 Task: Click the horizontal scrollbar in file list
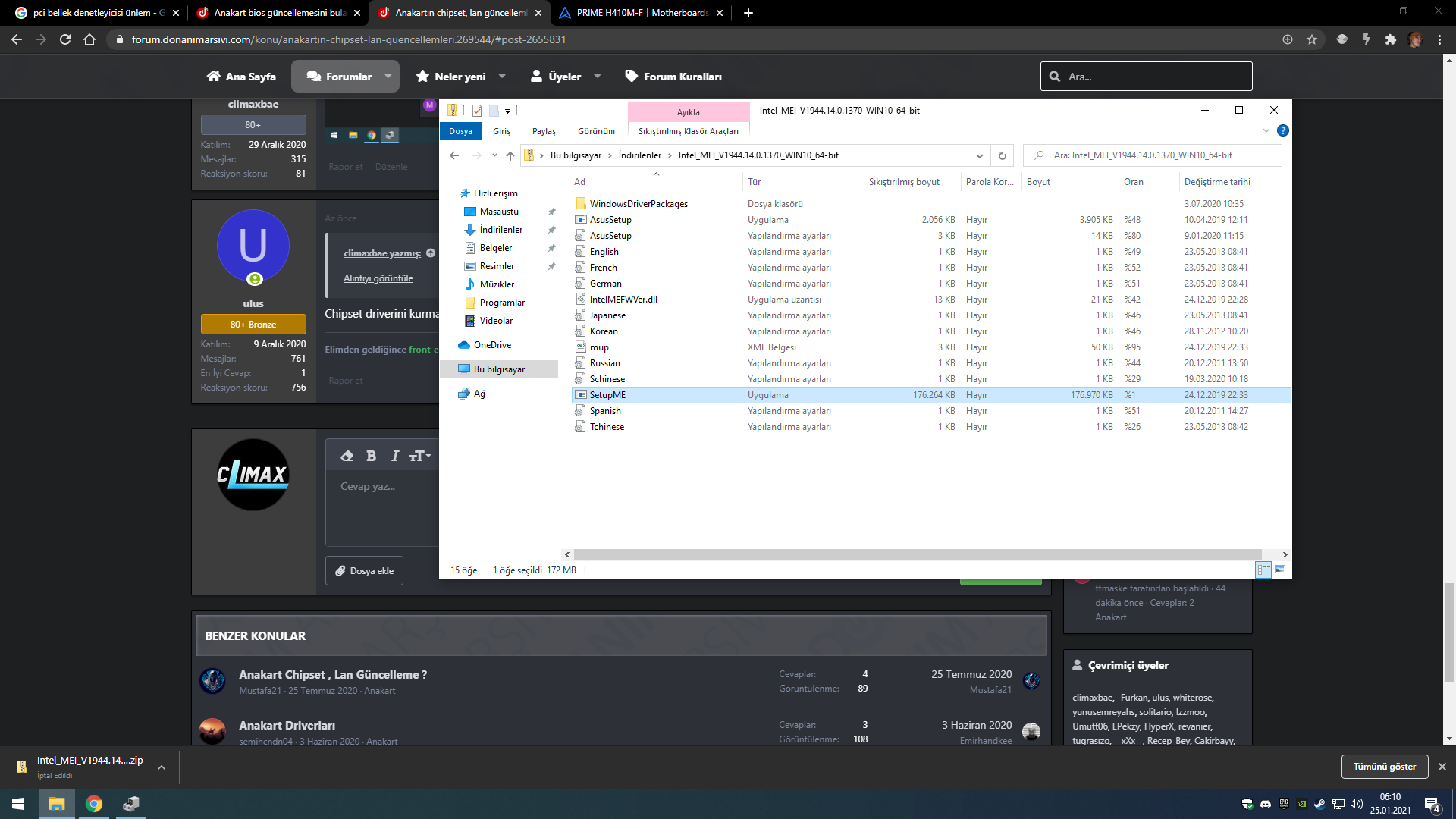[x=916, y=554]
